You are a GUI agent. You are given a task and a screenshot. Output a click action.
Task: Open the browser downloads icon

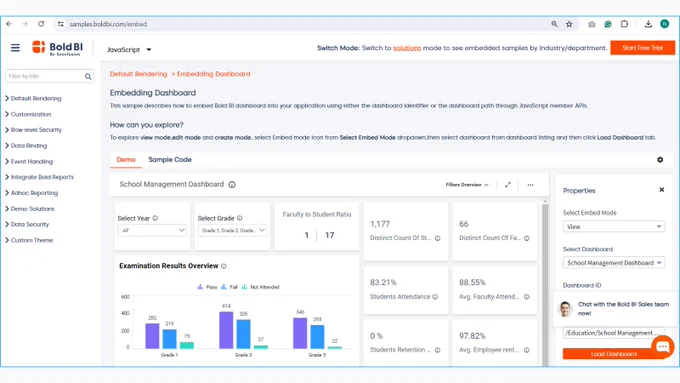click(648, 24)
